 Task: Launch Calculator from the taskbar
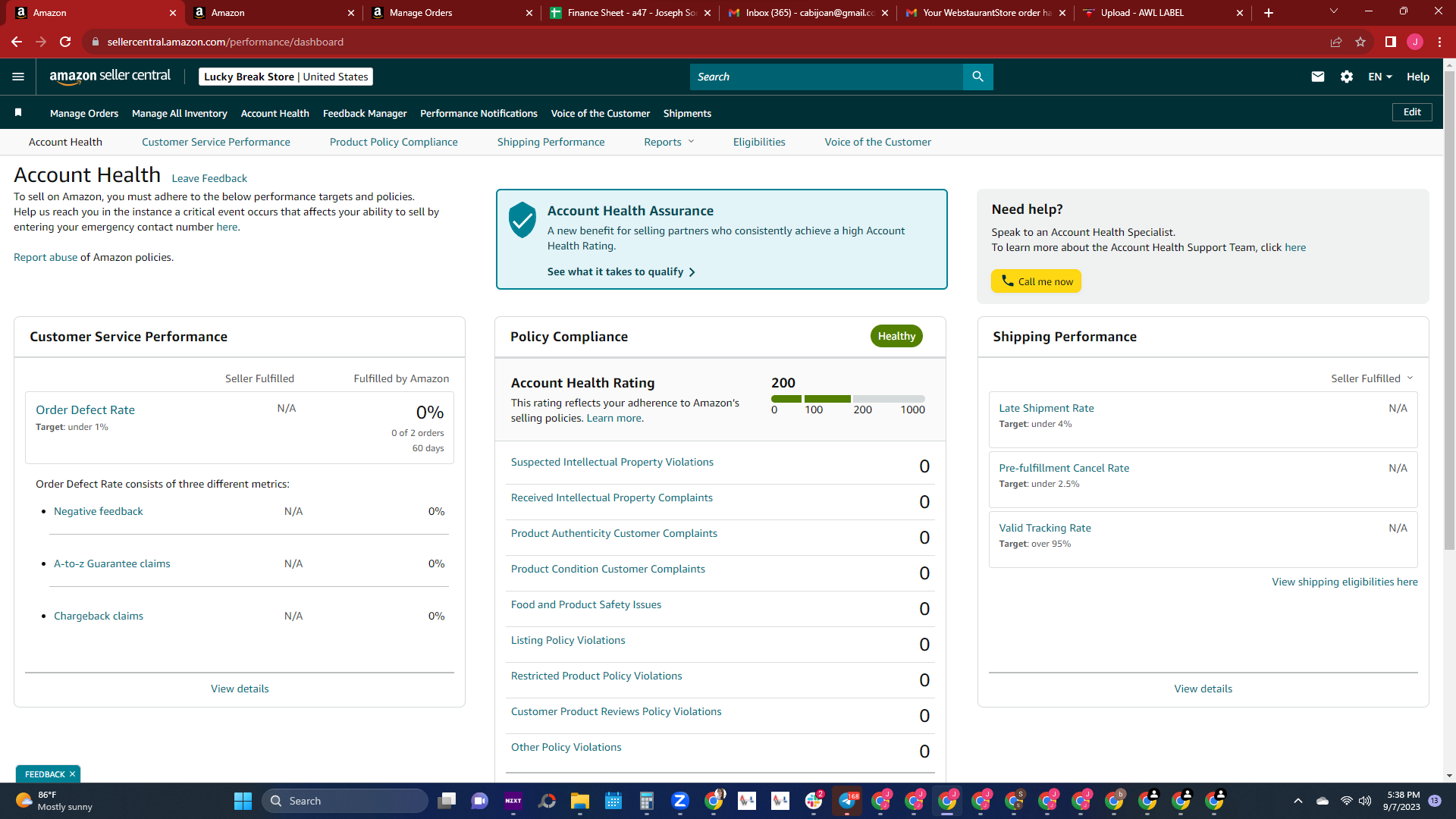pos(647,801)
